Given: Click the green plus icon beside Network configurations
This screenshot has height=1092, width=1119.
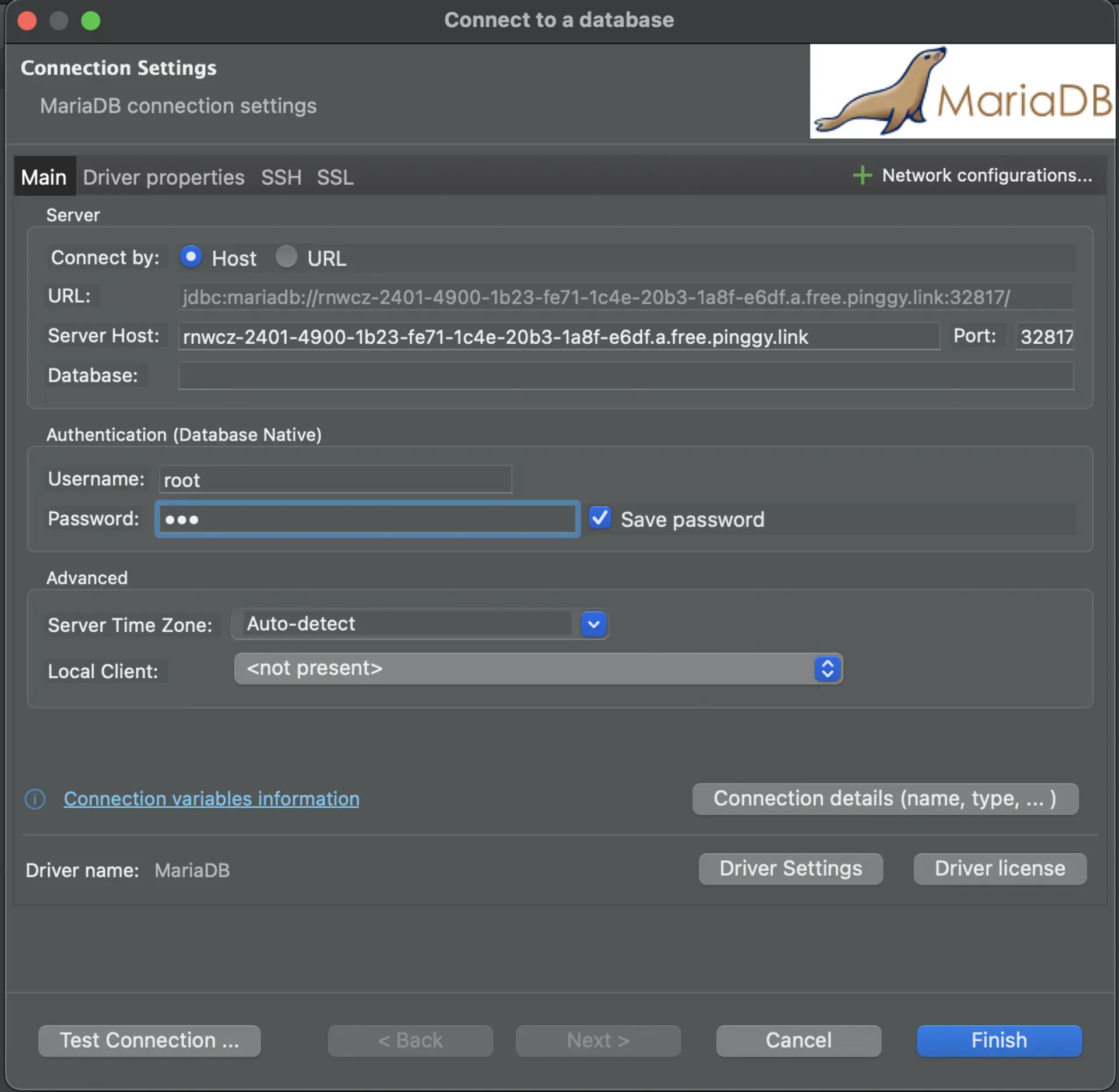Looking at the screenshot, I should [x=862, y=175].
